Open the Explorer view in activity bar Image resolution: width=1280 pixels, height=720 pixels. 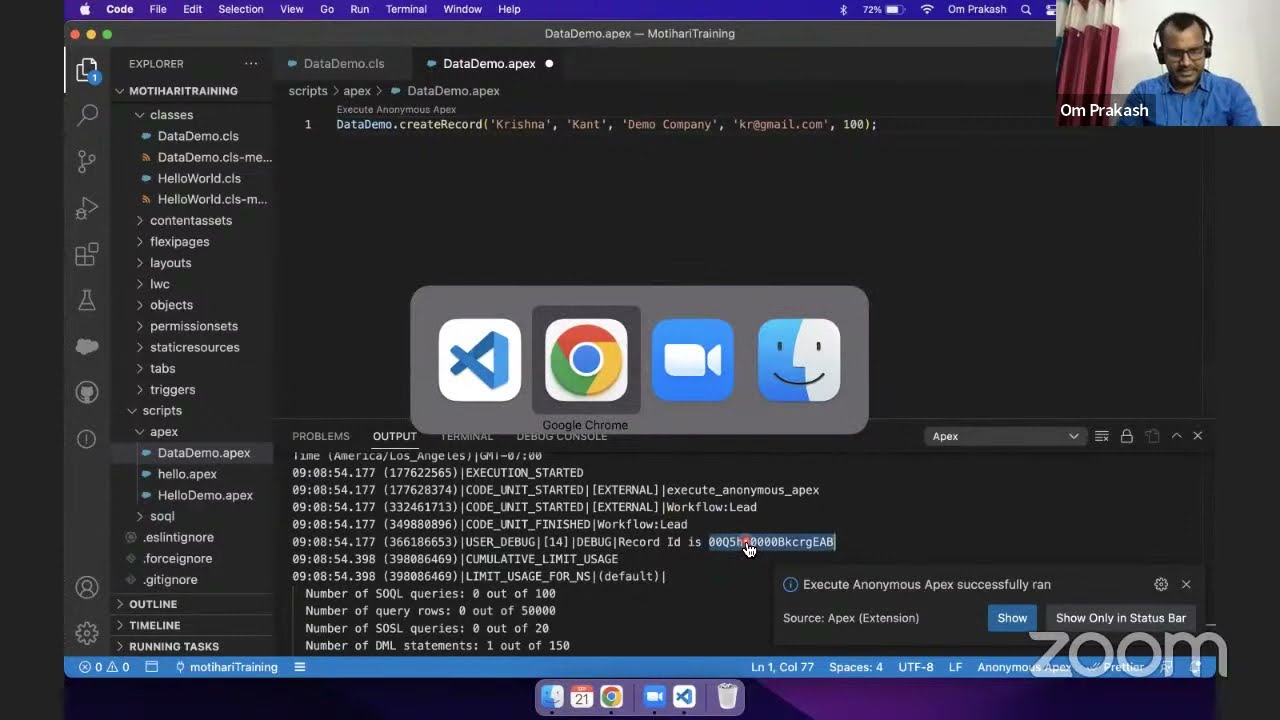[x=87, y=71]
